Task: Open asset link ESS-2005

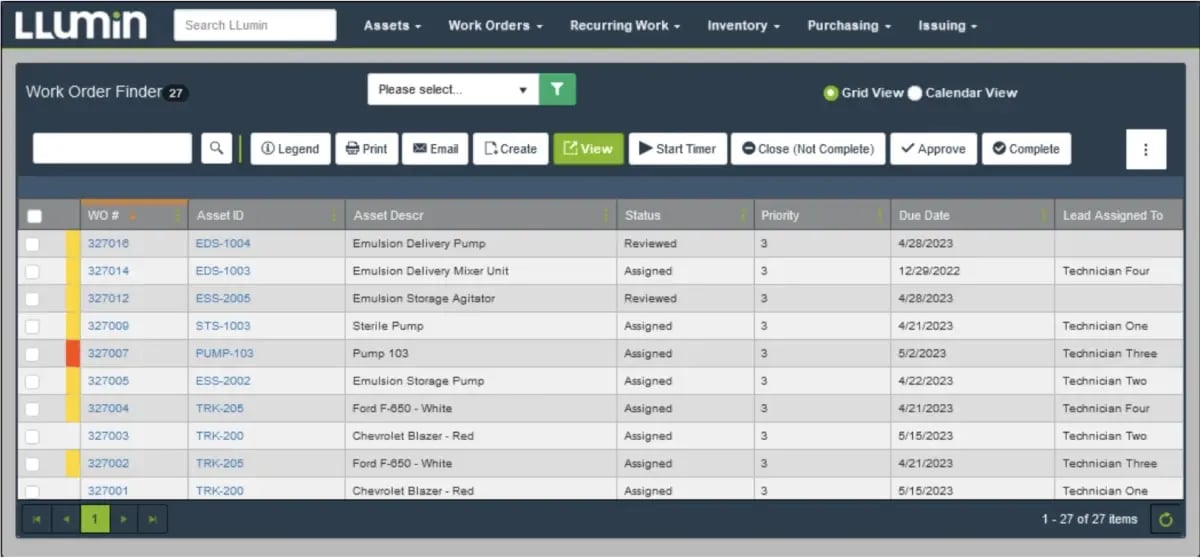Action: pyautogui.click(x=223, y=298)
